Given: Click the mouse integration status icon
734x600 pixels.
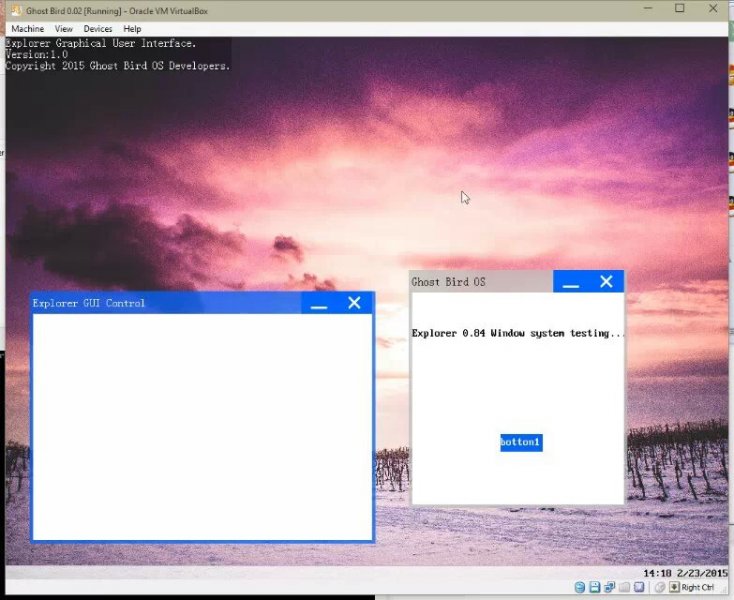Looking at the screenshot, I should pyautogui.click(x=660, y=587).
